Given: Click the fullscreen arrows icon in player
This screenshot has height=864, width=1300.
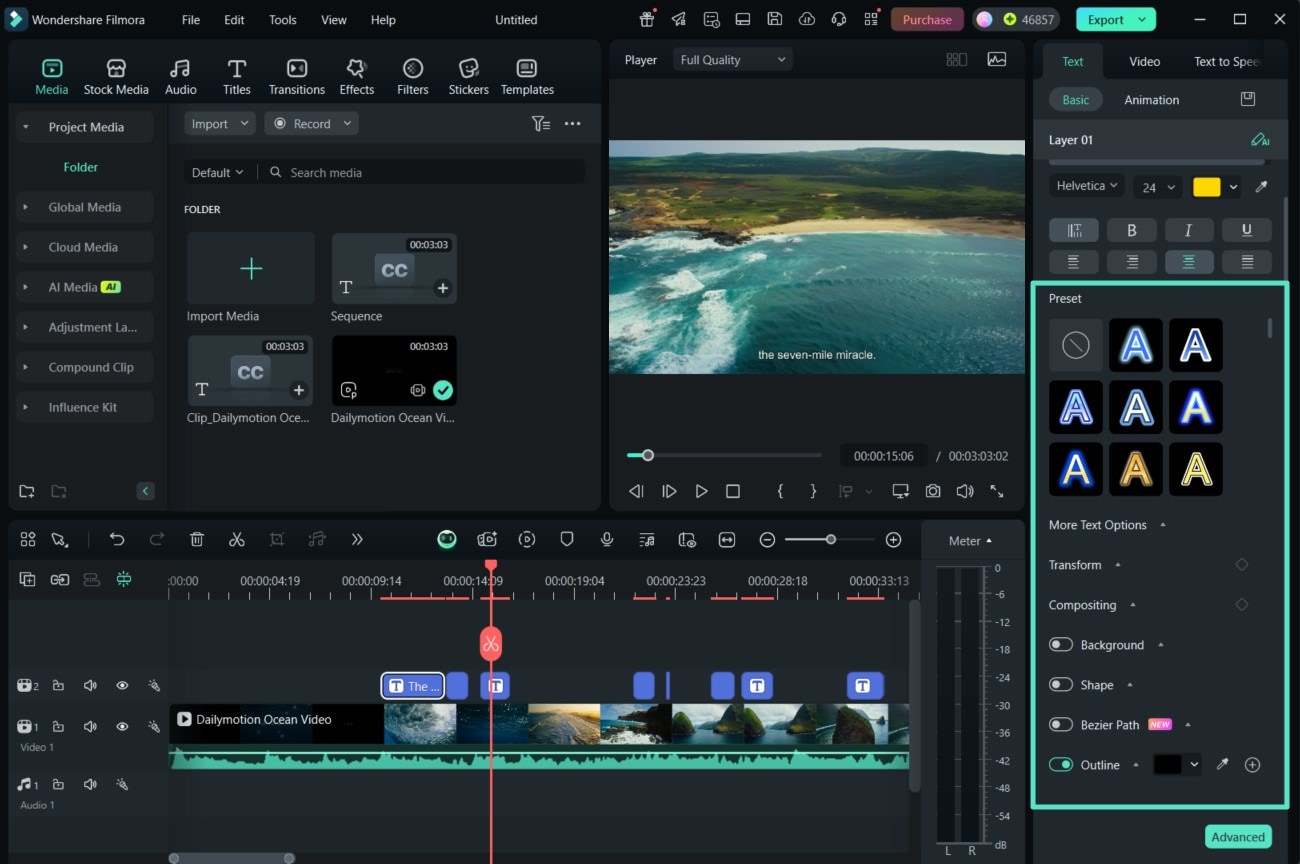Looking at the screenshot, I should [x=997, y=491].
